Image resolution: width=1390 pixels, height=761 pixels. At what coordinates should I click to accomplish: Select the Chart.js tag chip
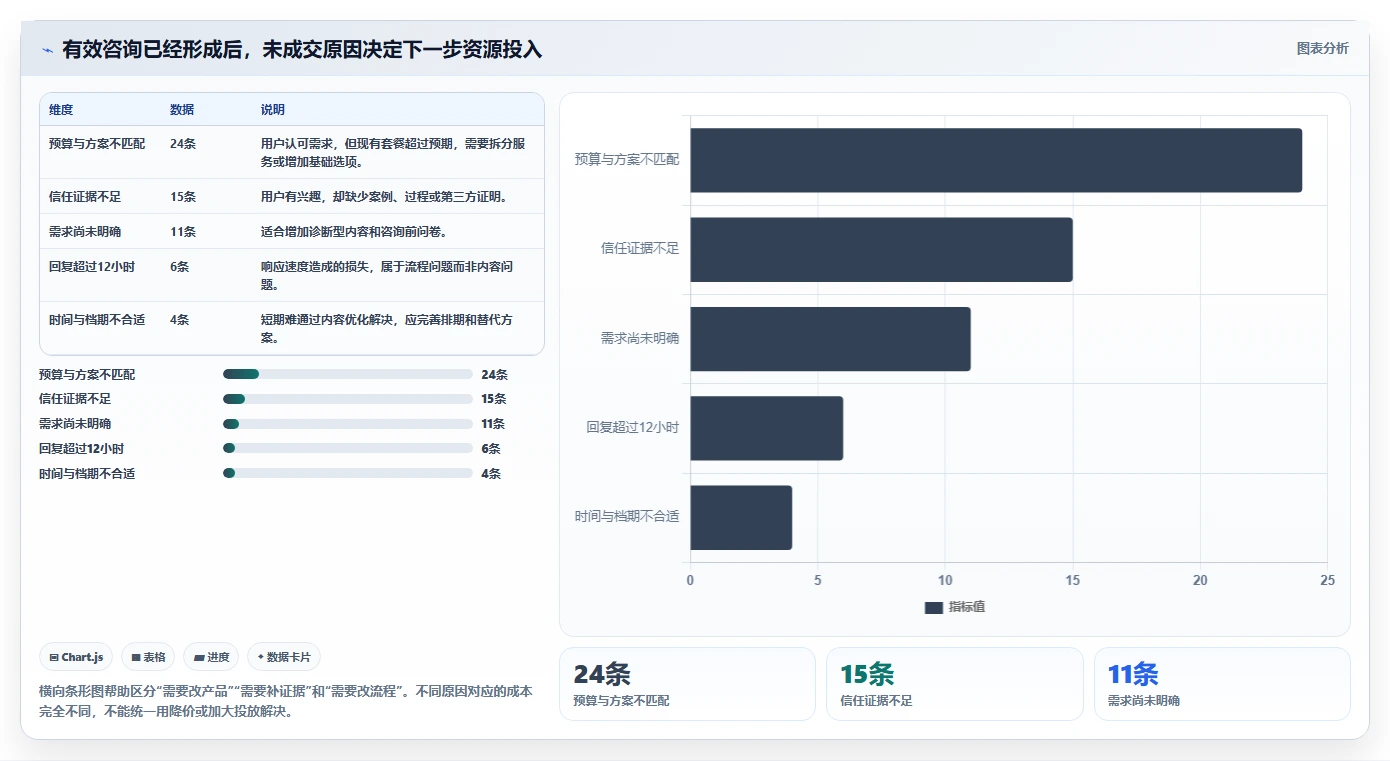(77, 657)
